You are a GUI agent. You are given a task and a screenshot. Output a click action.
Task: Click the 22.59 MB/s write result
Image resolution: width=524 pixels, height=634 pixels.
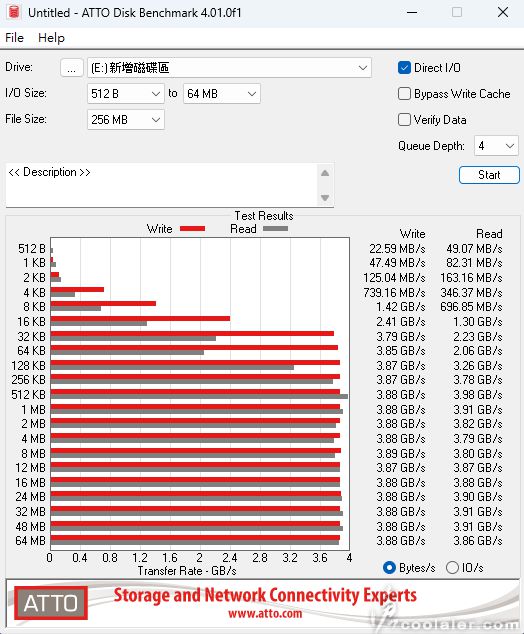pyautogui.click(x=397, y=249)
